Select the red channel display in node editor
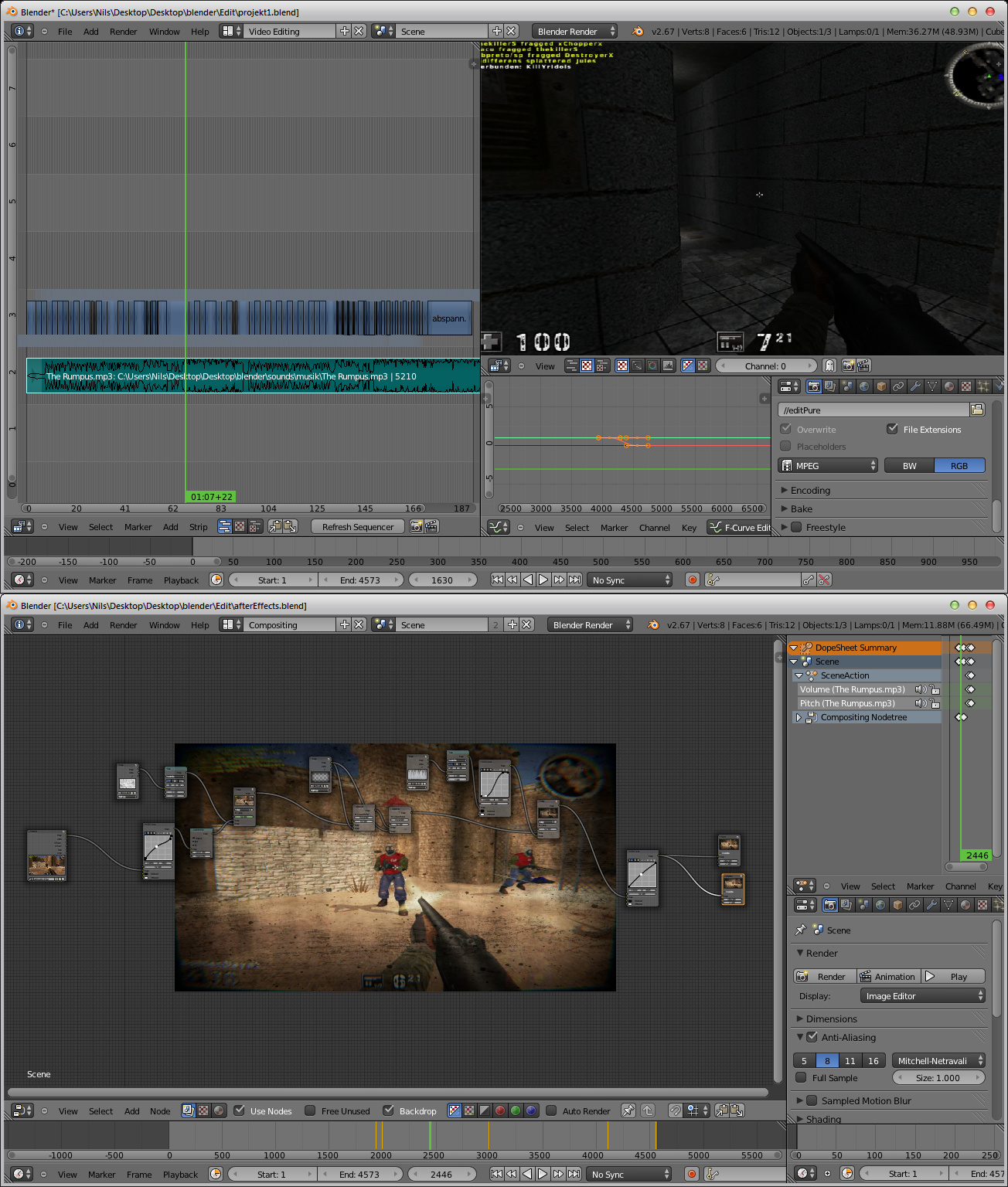The image size is (1008, 1187). click(x=500, y=1110)
